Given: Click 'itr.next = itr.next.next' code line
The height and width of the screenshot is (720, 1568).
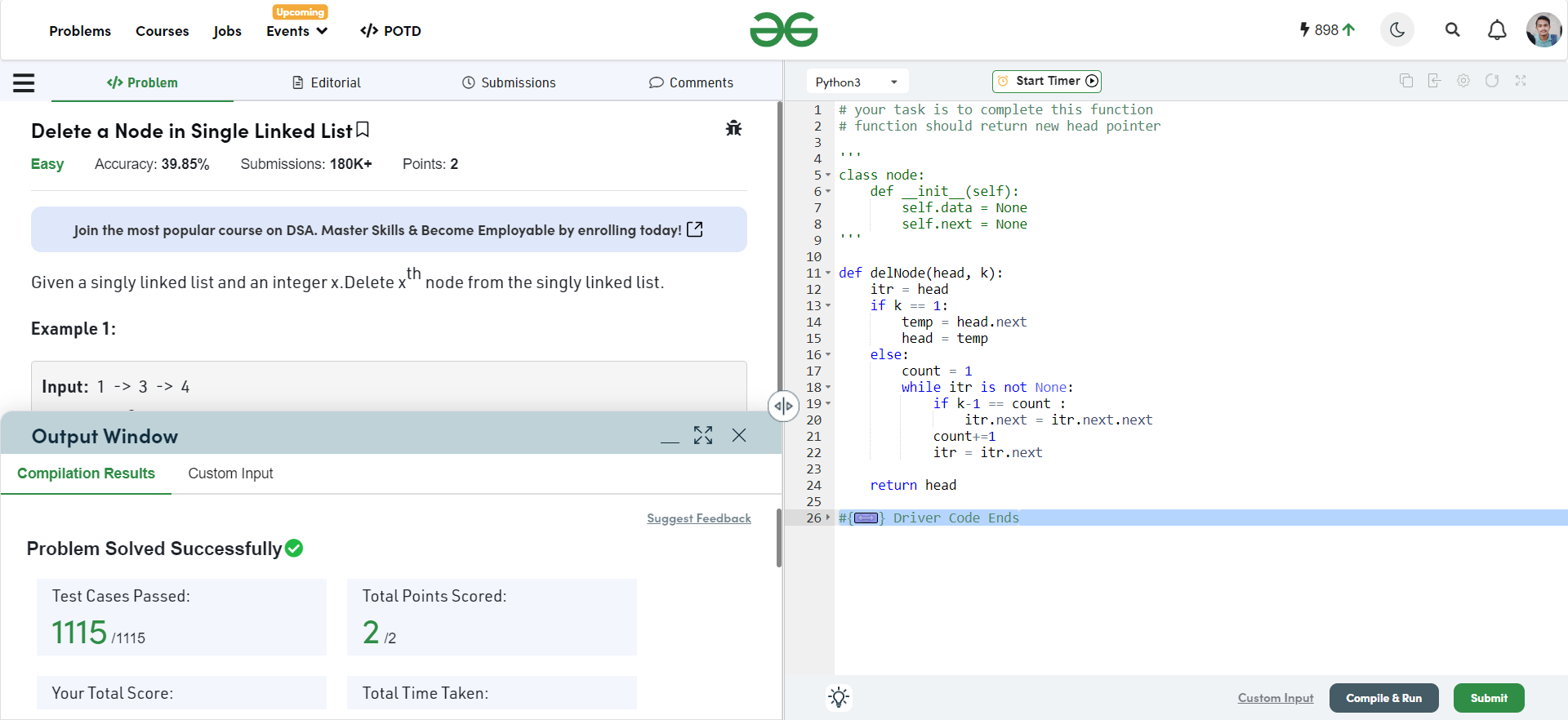Looking at the screenshot, I should 1058,420.
